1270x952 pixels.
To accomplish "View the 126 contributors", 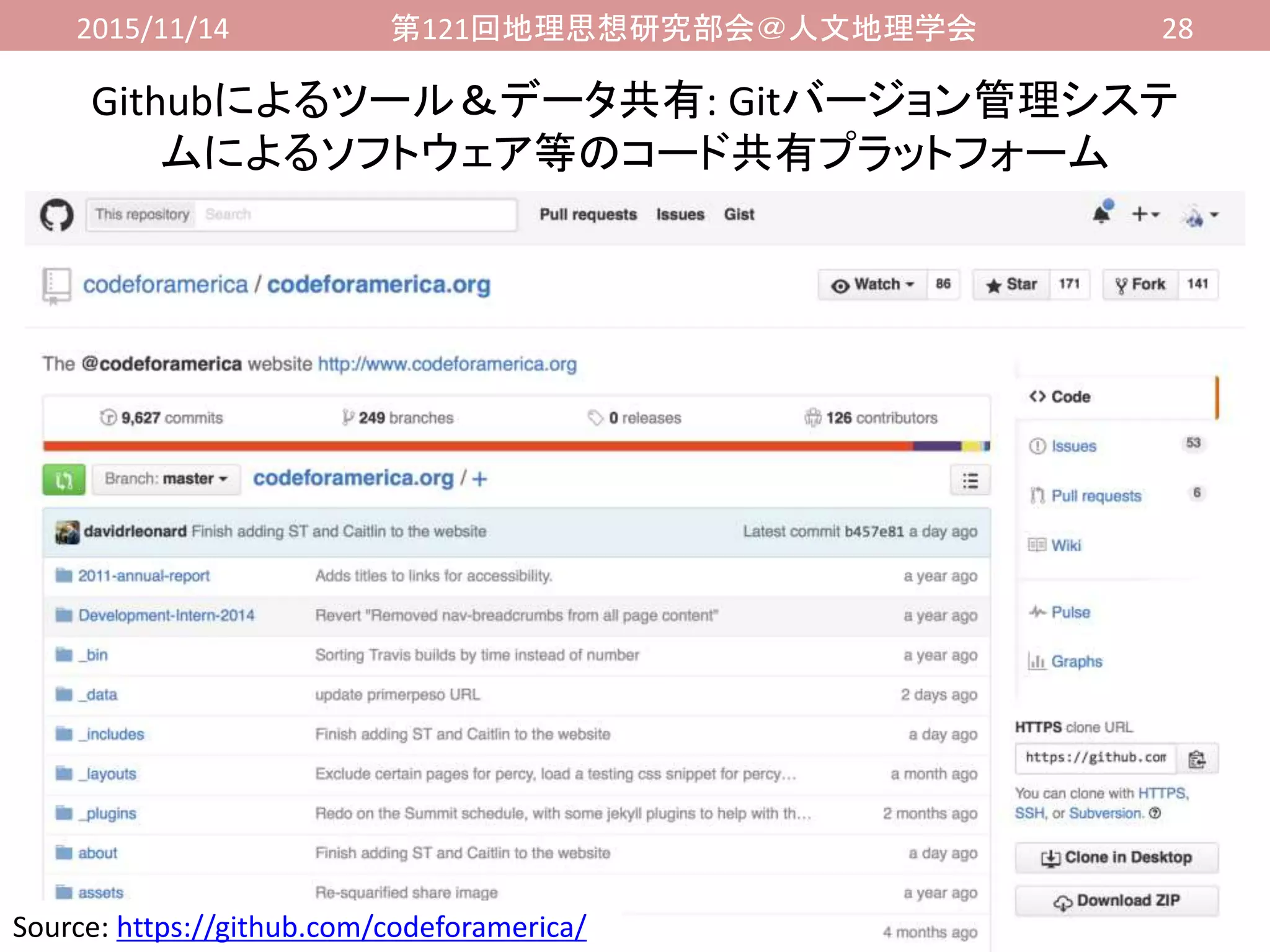I will coord(871,418).
